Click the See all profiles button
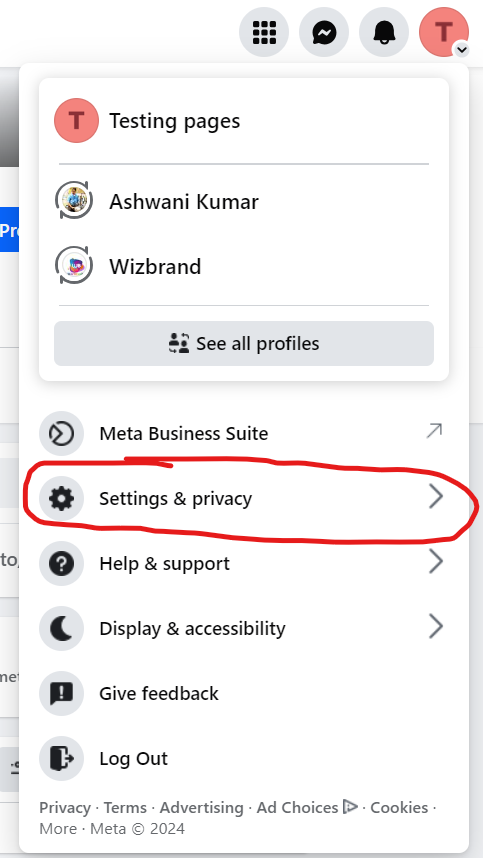This screenshot has width=483, height=858. (244, 344)
